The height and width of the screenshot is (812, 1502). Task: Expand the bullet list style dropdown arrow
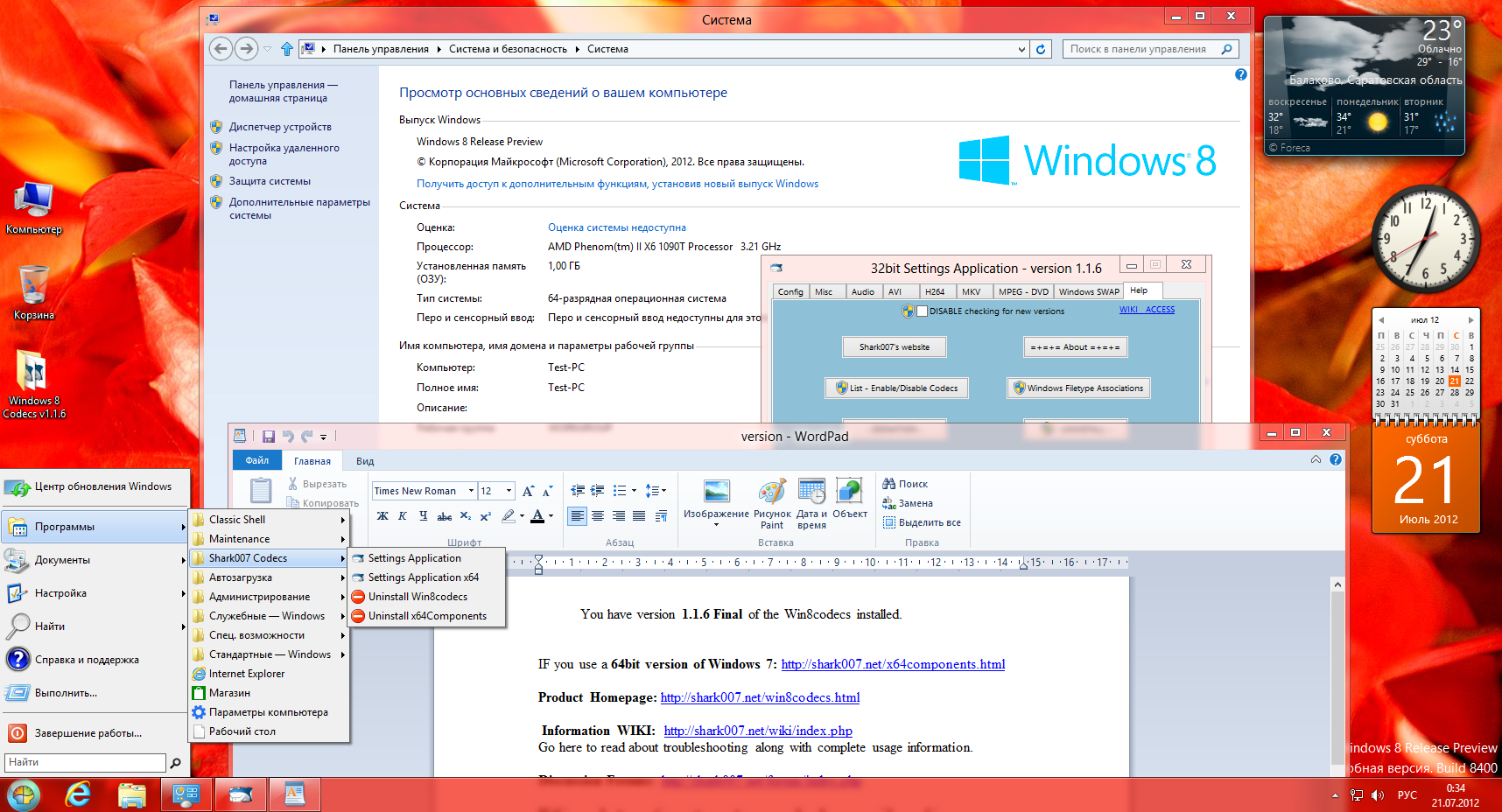[x=634, y=491]
